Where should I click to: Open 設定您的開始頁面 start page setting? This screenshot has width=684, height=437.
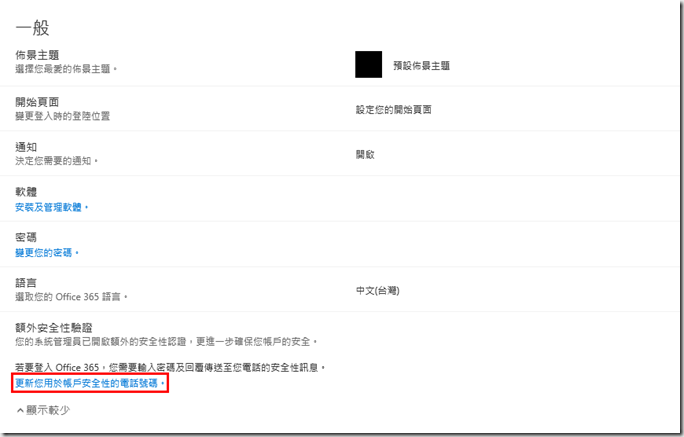coord(393,110)
